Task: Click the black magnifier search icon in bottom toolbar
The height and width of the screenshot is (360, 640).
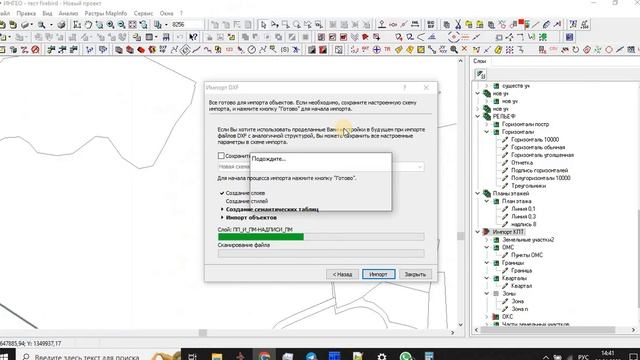Action: pyautogui.click(x=453, y=50)
